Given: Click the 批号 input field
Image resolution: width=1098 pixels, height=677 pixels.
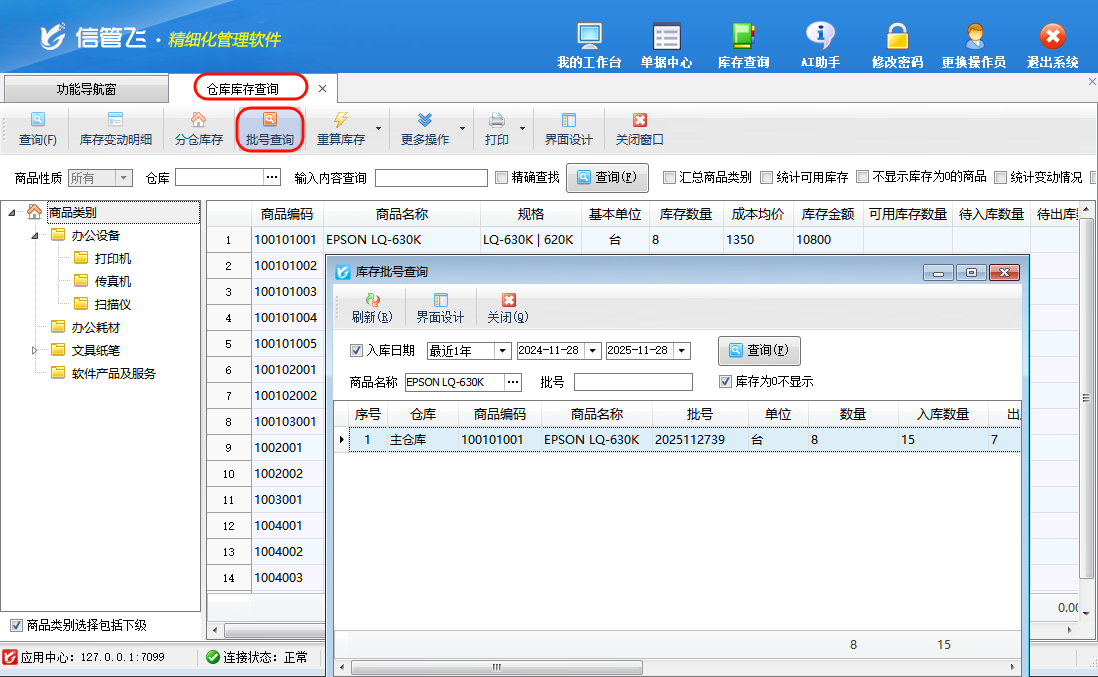Looking at the screenshot, I should click(633, 382).
